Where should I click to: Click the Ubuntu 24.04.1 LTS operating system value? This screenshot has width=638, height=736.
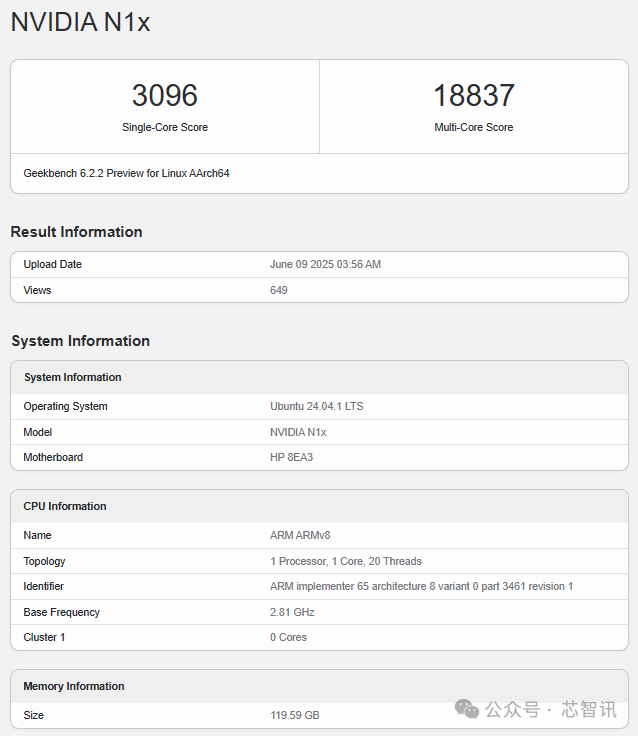point(316,406)
